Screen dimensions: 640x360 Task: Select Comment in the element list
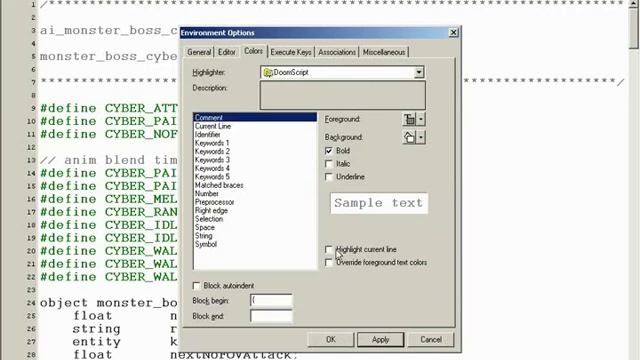(255, 118)
